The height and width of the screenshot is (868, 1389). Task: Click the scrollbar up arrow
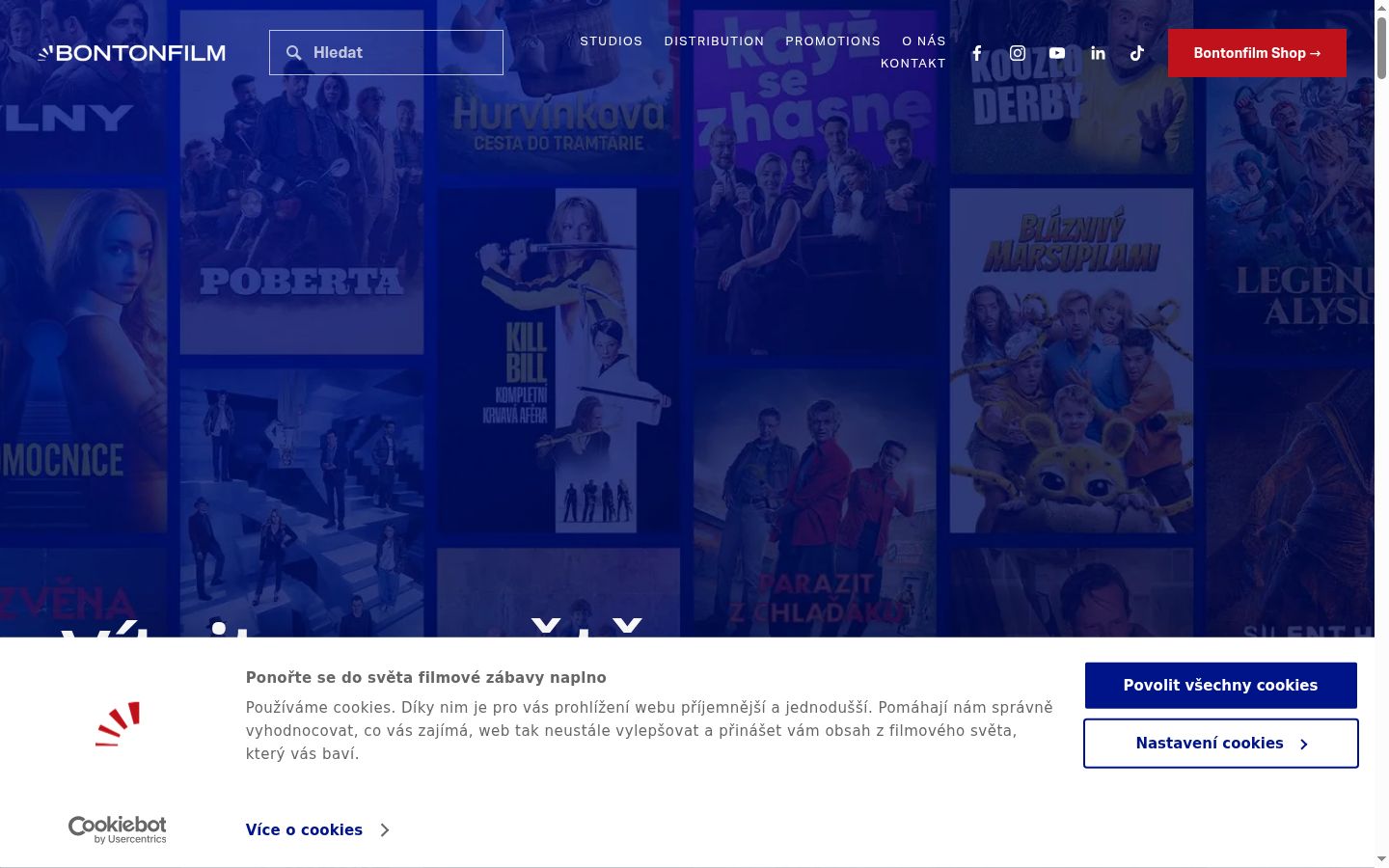click(1381, 8)
